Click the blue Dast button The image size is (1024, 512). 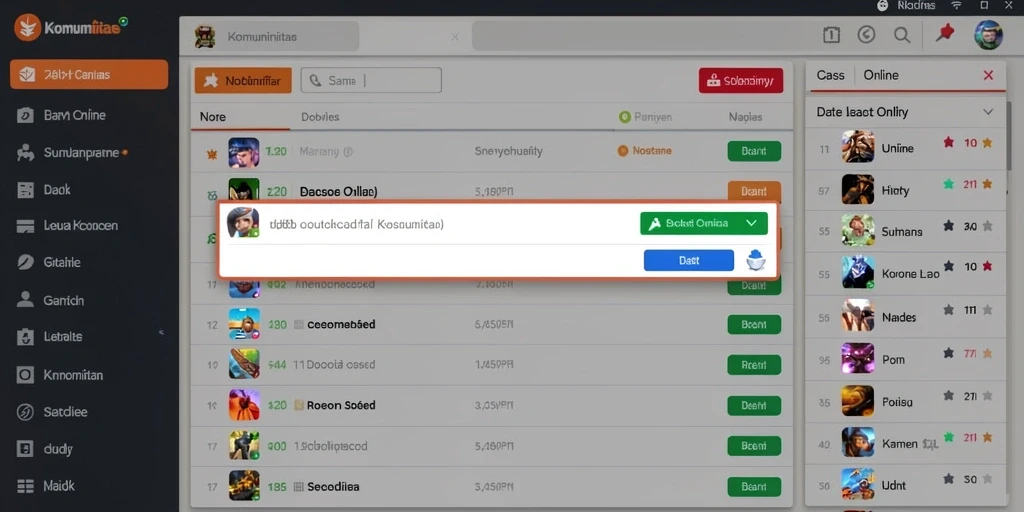[689, 260]
